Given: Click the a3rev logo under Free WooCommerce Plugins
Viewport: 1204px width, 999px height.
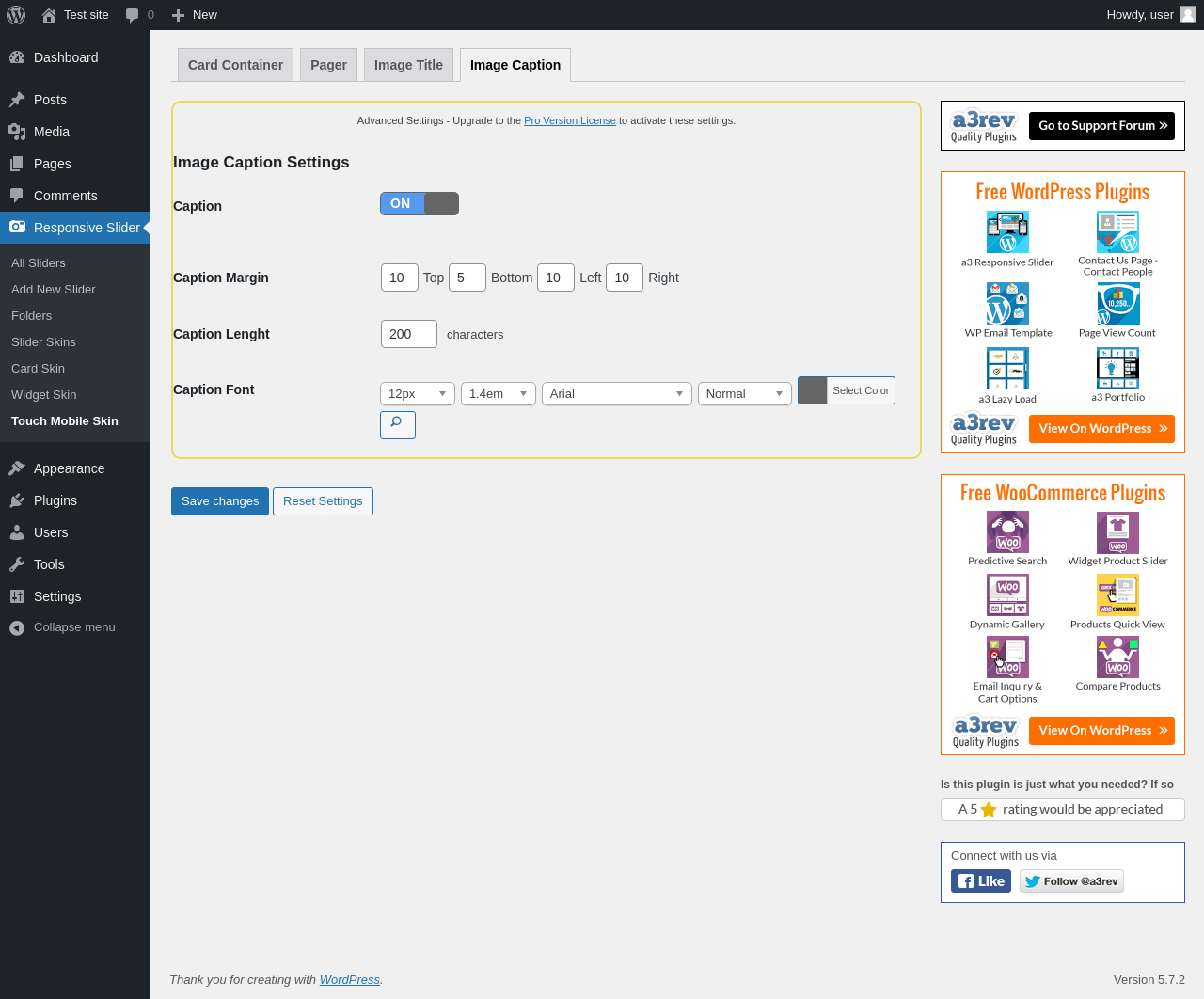Looking at the screenshot, I should (x=986, y=731).
